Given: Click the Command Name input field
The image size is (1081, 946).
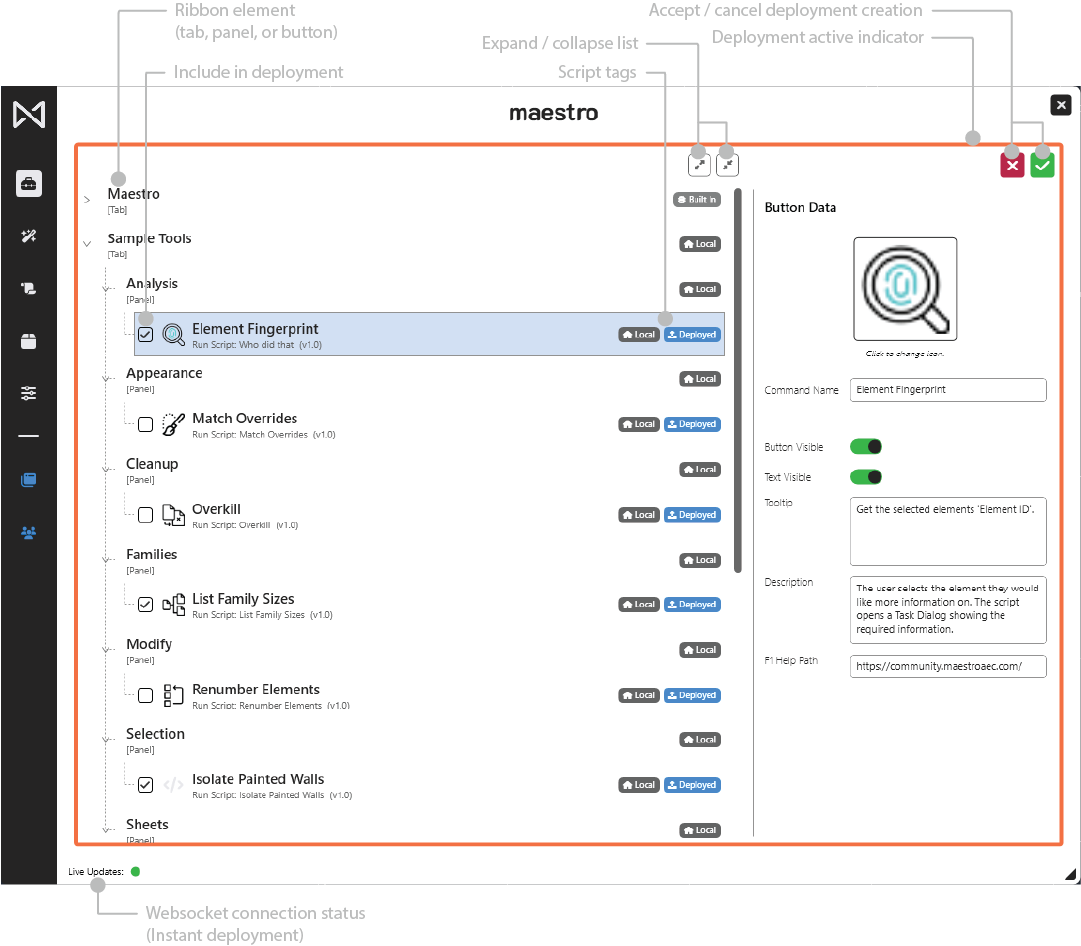Looking at the screenshot, I should tap(947, 390).
